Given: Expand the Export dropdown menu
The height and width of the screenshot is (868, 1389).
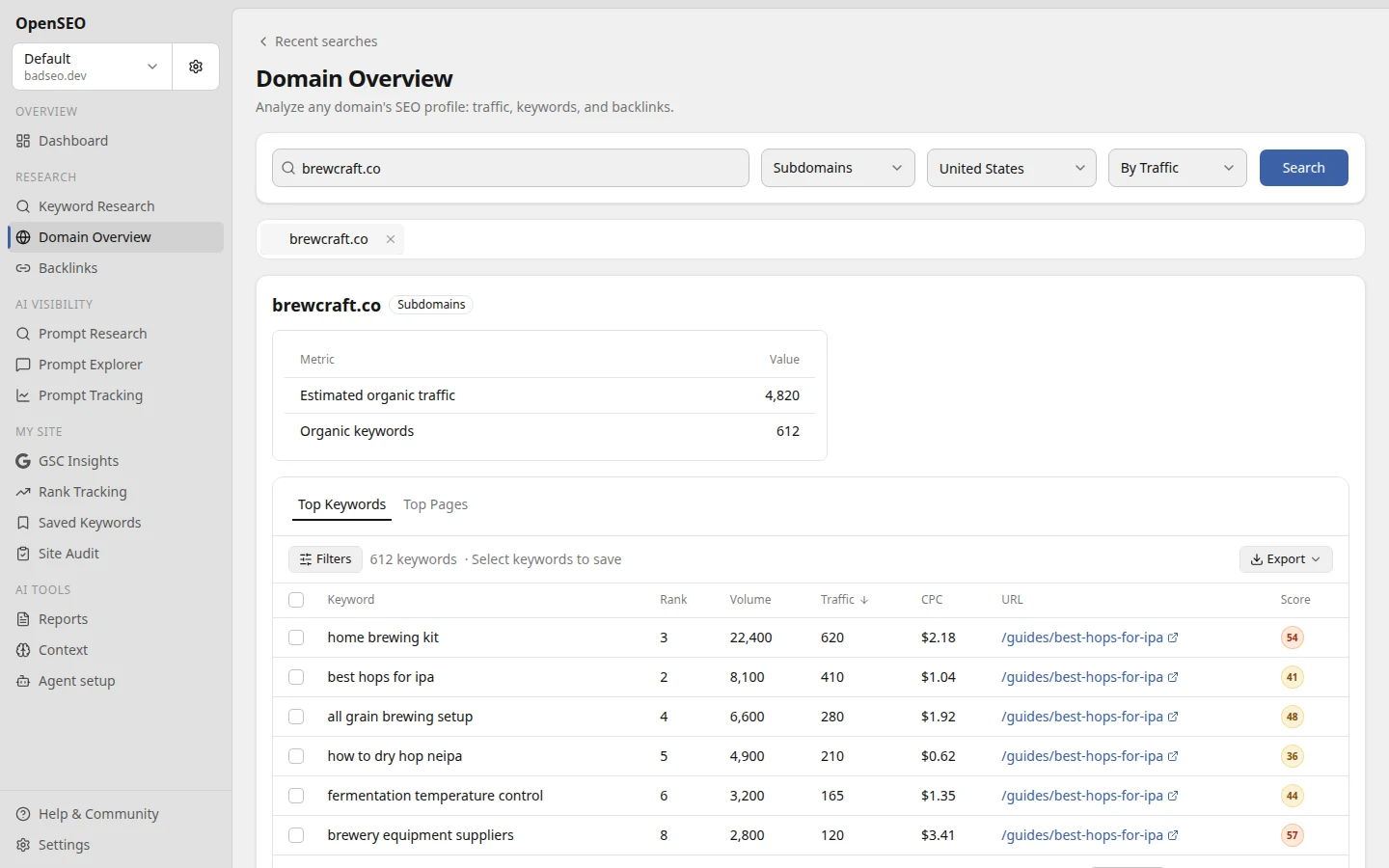Looking at the screenshot, I should [x=1286, y=559].
